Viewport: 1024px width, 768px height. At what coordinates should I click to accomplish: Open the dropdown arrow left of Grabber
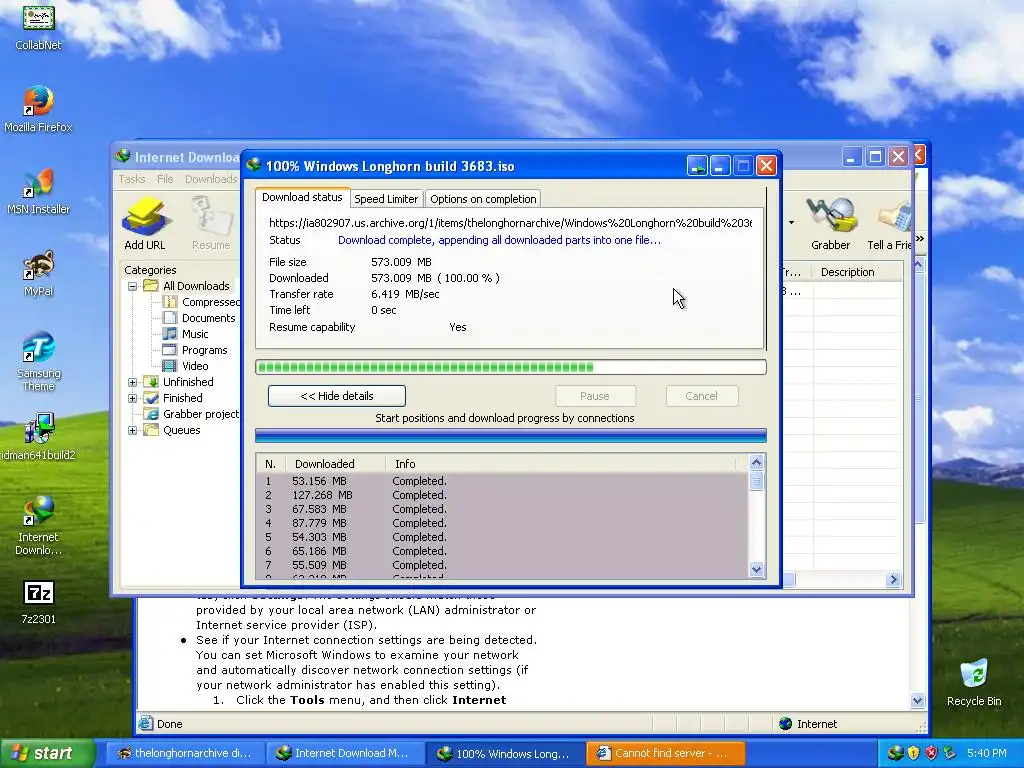pos(792,223)
